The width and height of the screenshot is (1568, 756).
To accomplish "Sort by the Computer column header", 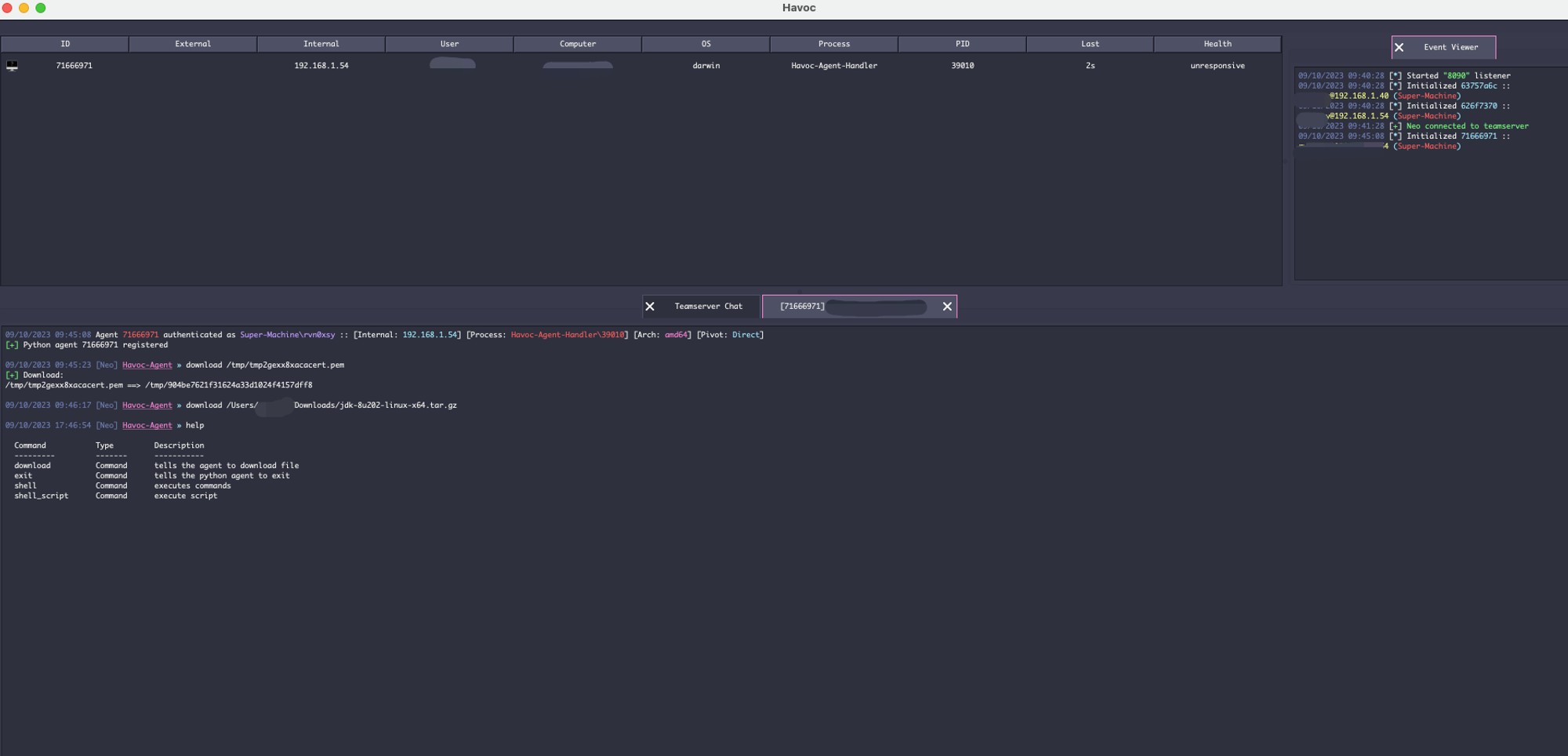I will 578,44.
